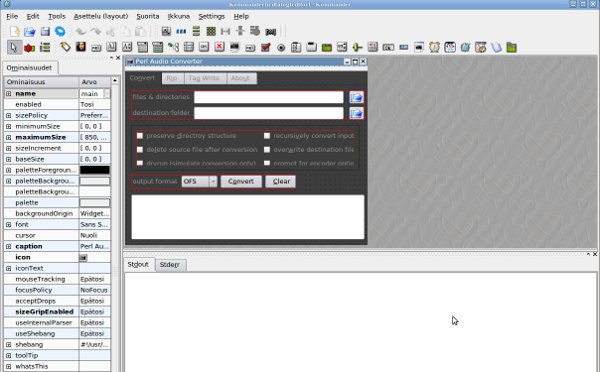This screenshot has width=600, height=372.
Task: Click the Clear button
Action: point(281,181)
